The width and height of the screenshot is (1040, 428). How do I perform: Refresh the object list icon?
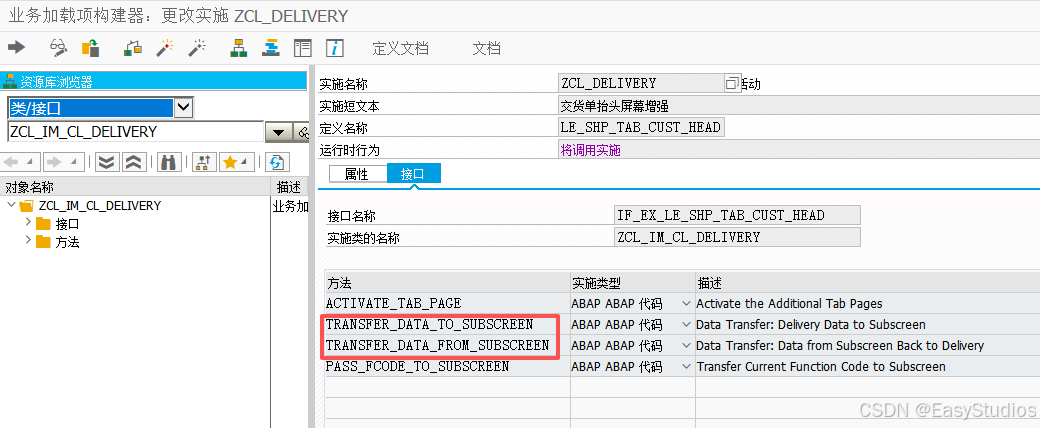[x=277, y=162]
